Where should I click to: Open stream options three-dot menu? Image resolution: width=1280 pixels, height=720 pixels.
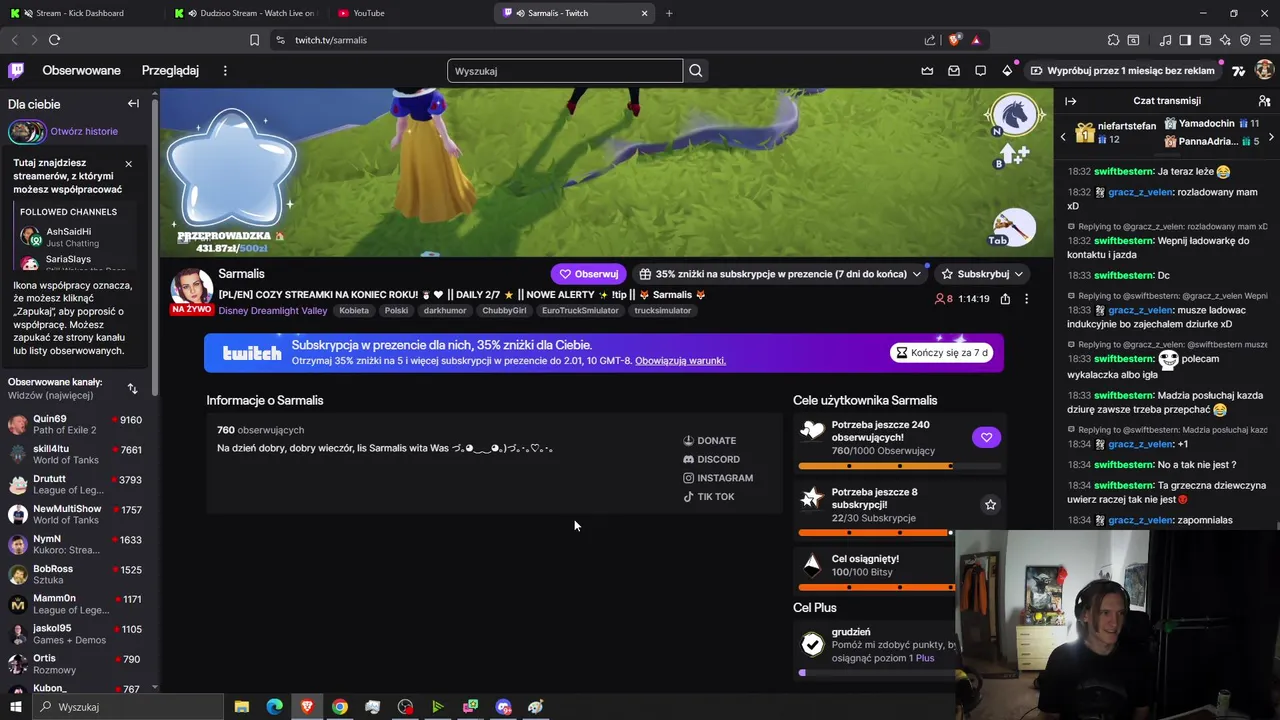(1026, 299)
